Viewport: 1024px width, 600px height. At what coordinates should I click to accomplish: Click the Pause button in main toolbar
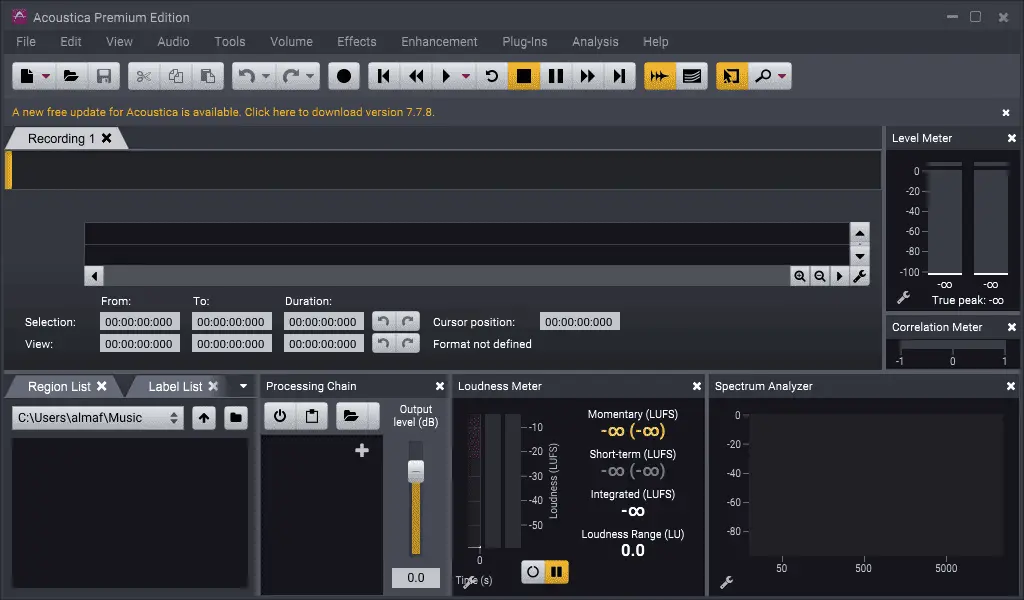[556, 76]
